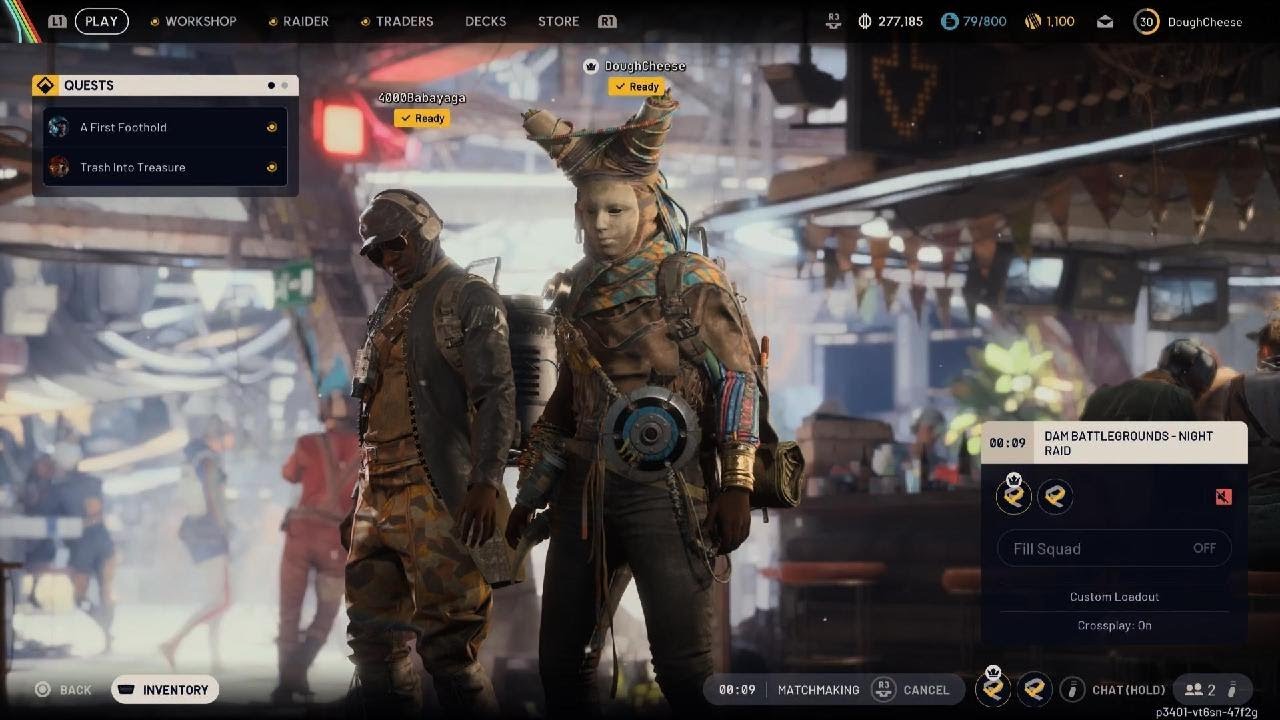Viewport: 1280px width, 720px height.
Task: Open the Store tab
Action: point(558,21)
